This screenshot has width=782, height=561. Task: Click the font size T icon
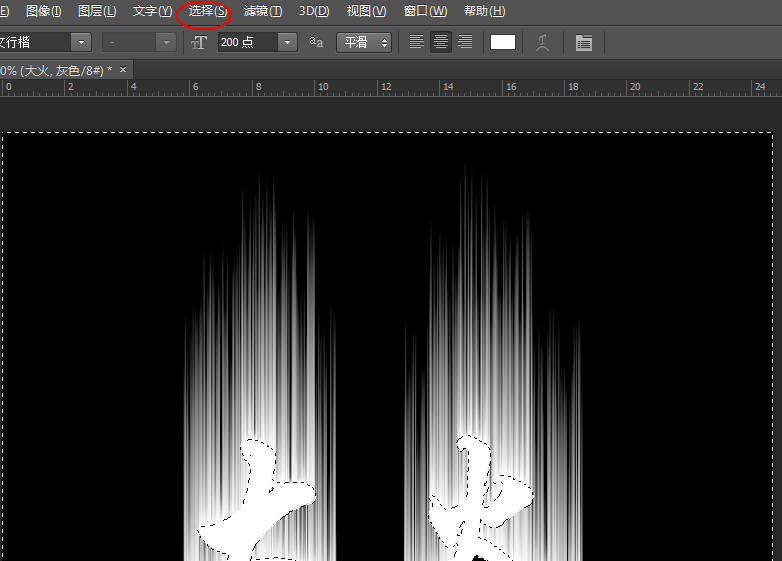(199, 42)
